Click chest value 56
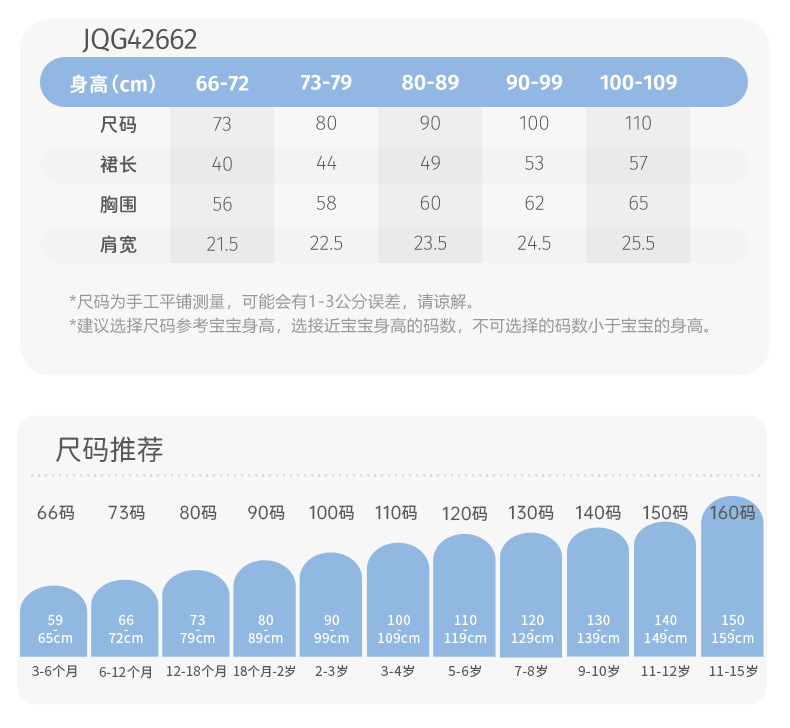Viewport: 790px width, 728px height. [222, 204]
